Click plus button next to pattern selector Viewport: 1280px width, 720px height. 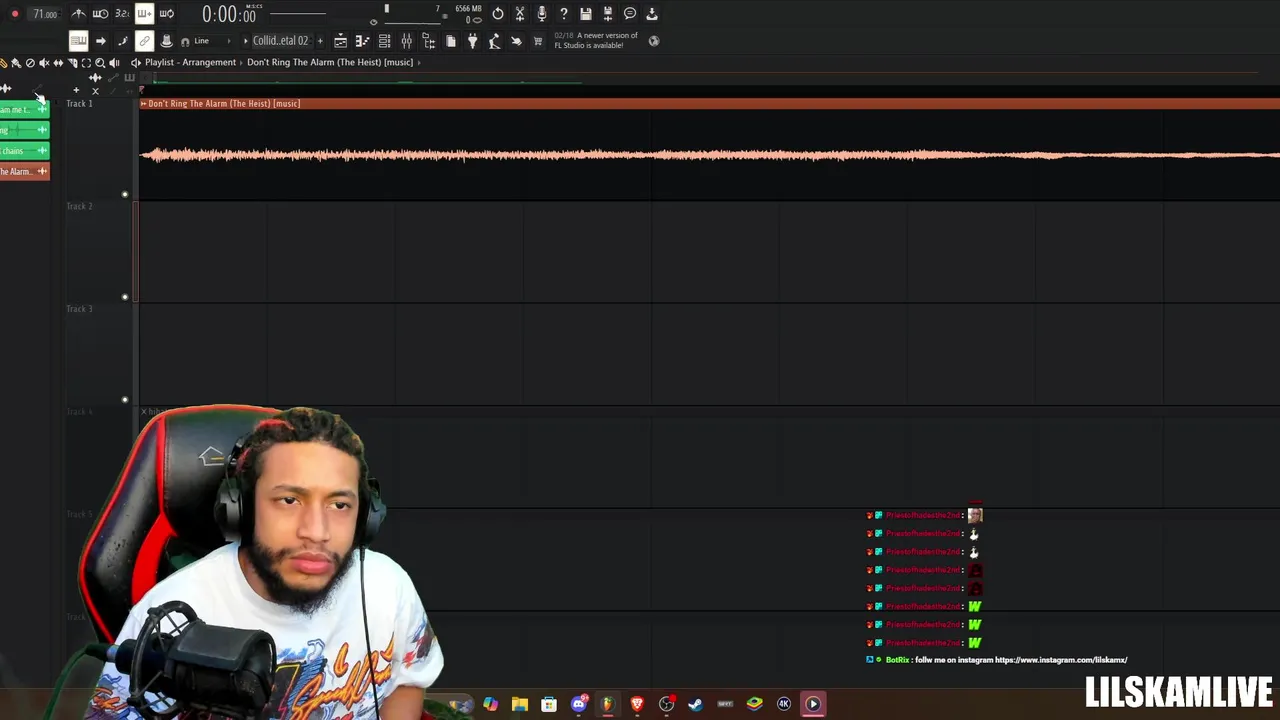[x=320, y=41]
